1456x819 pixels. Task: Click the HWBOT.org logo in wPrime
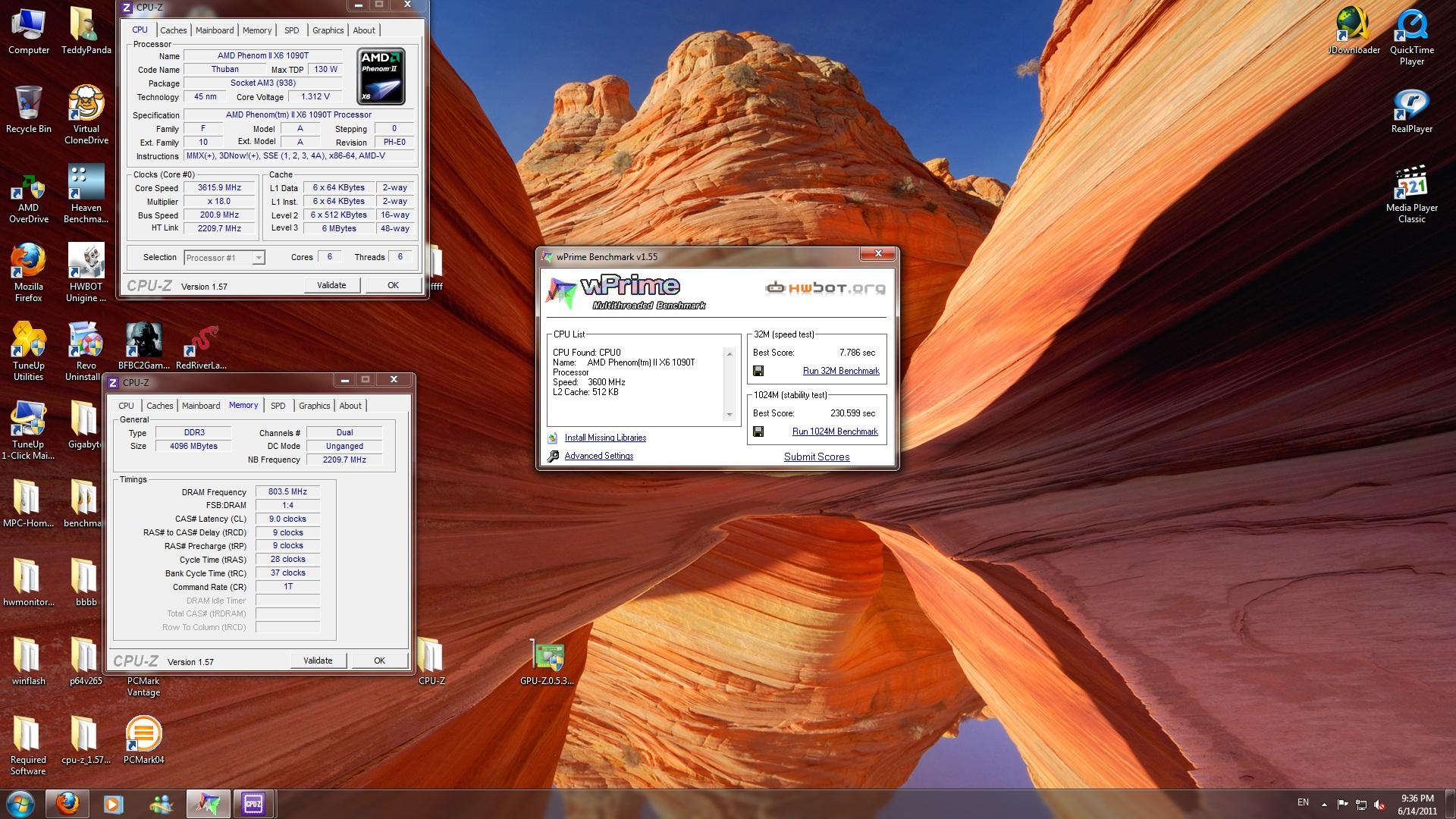click(x=825, y=287)
